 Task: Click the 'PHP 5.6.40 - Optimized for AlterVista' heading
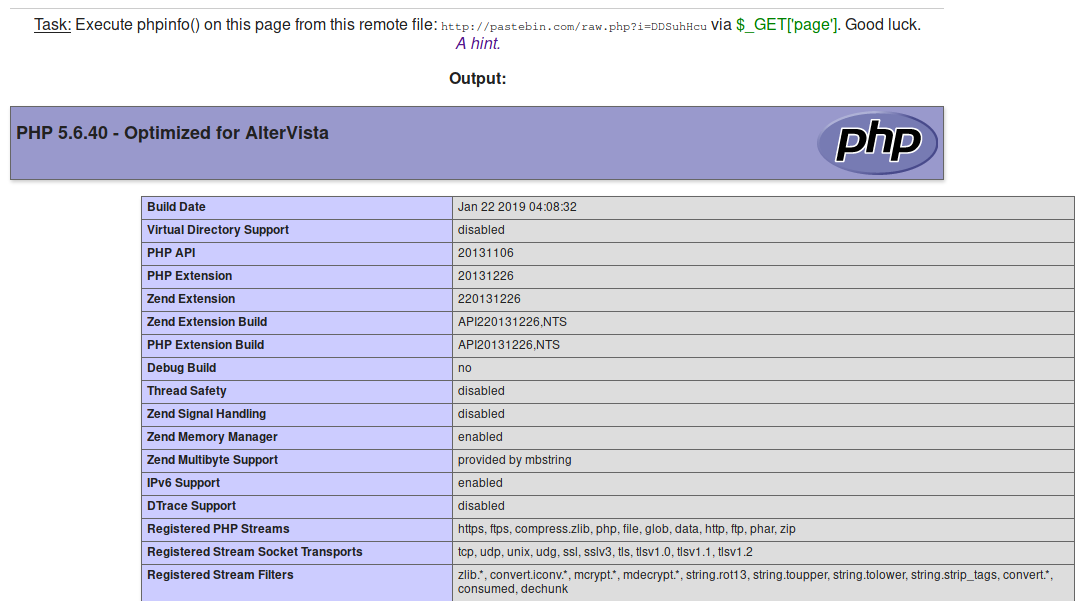pyautogui.click(x=172, y=133)
